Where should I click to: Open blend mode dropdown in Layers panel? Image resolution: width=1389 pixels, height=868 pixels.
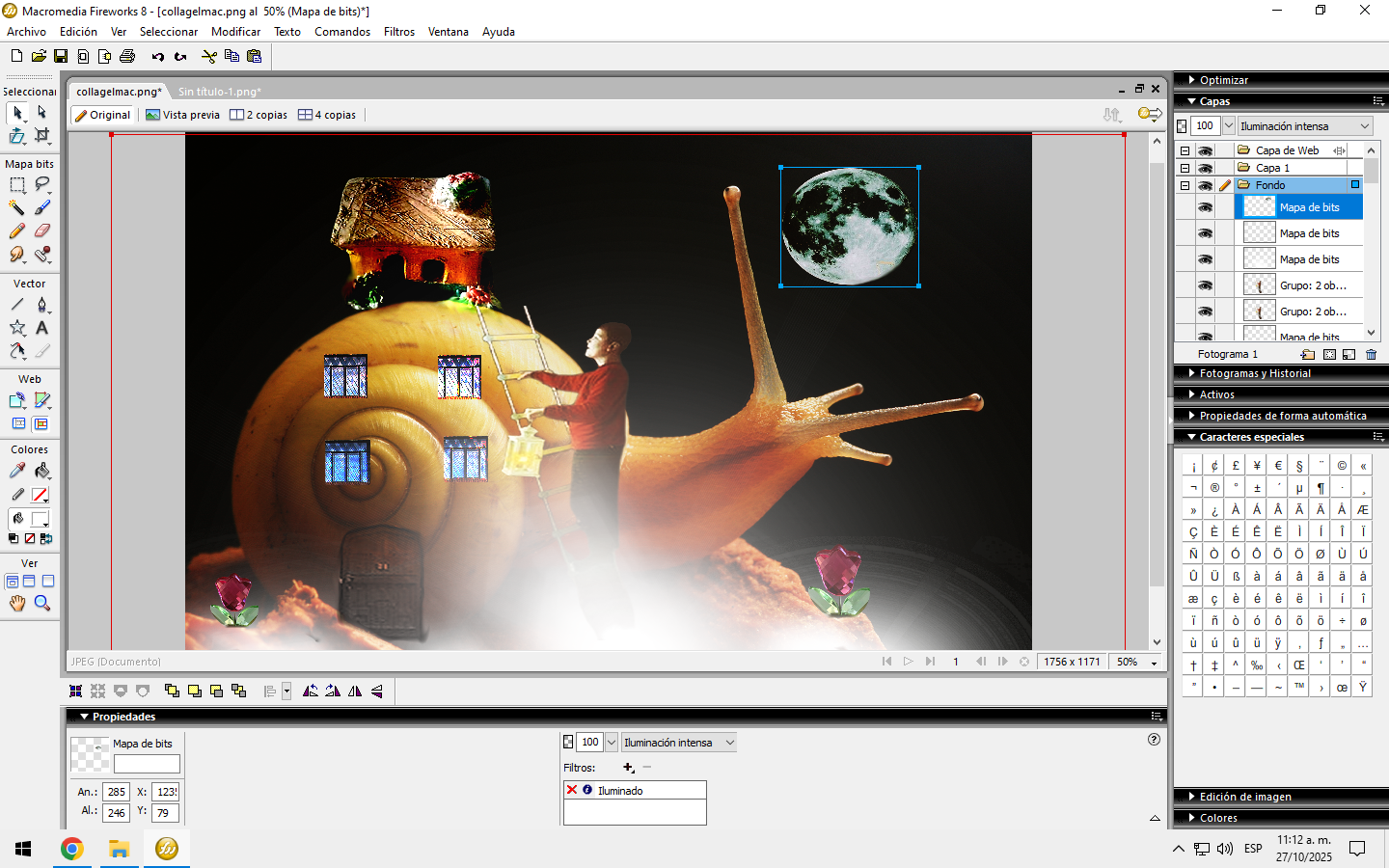pos(1305,126)
